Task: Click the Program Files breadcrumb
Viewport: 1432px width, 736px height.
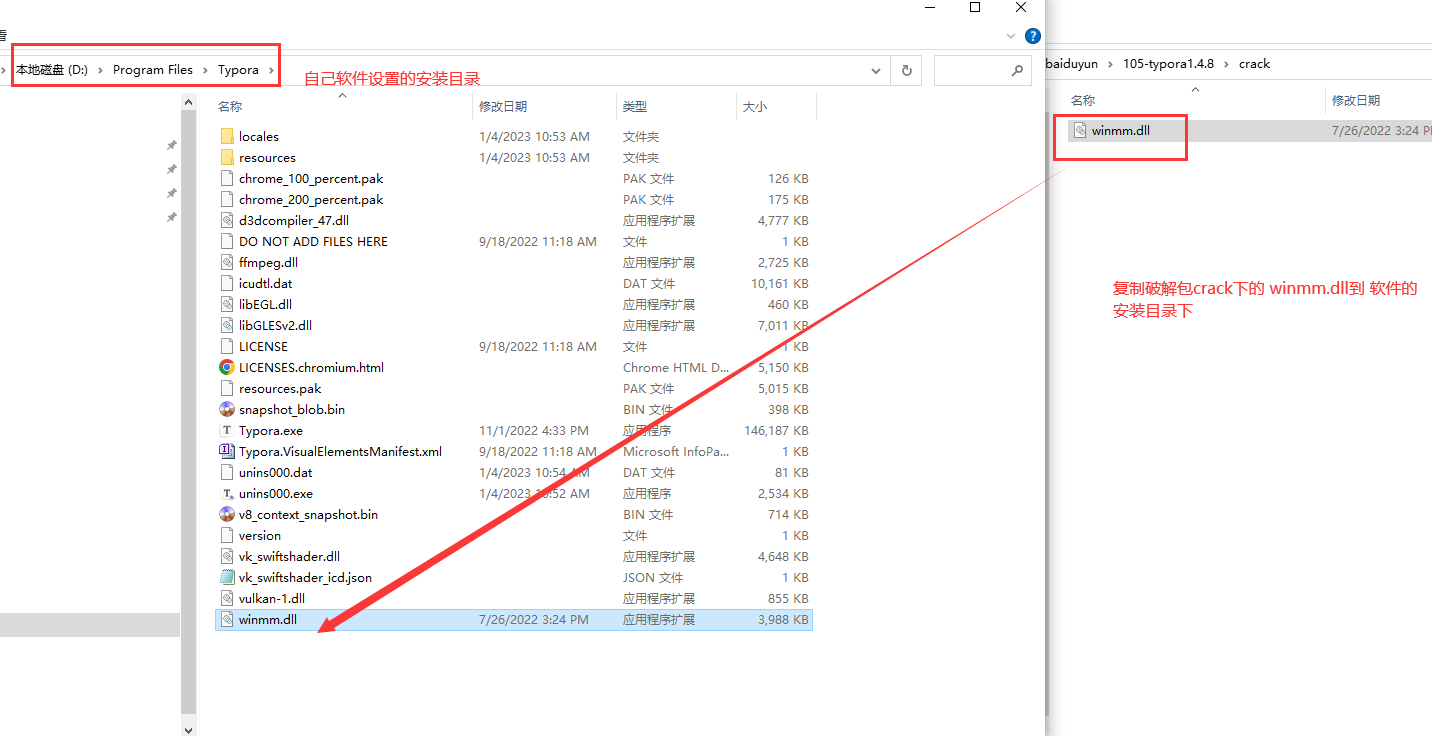Action: pyautogui.click(x=153, y=70)
